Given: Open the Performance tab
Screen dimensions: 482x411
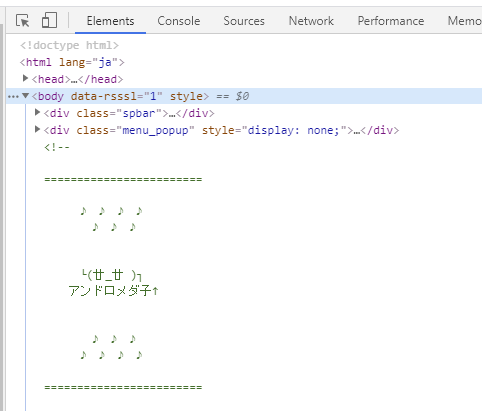Looking at the screenshot, I should point(391,21).
